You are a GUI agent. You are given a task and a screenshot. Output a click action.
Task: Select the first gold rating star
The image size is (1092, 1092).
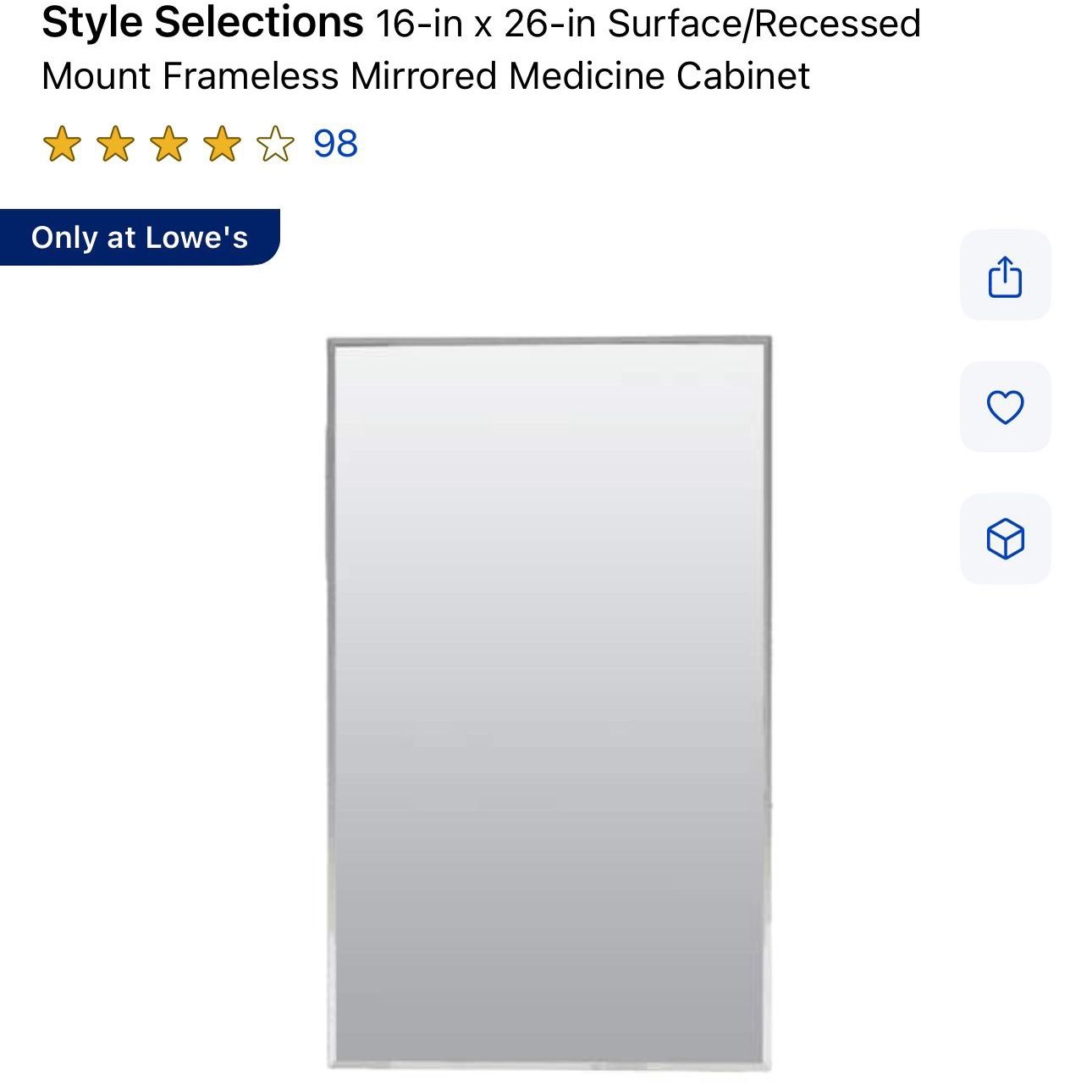pos(62,143)
